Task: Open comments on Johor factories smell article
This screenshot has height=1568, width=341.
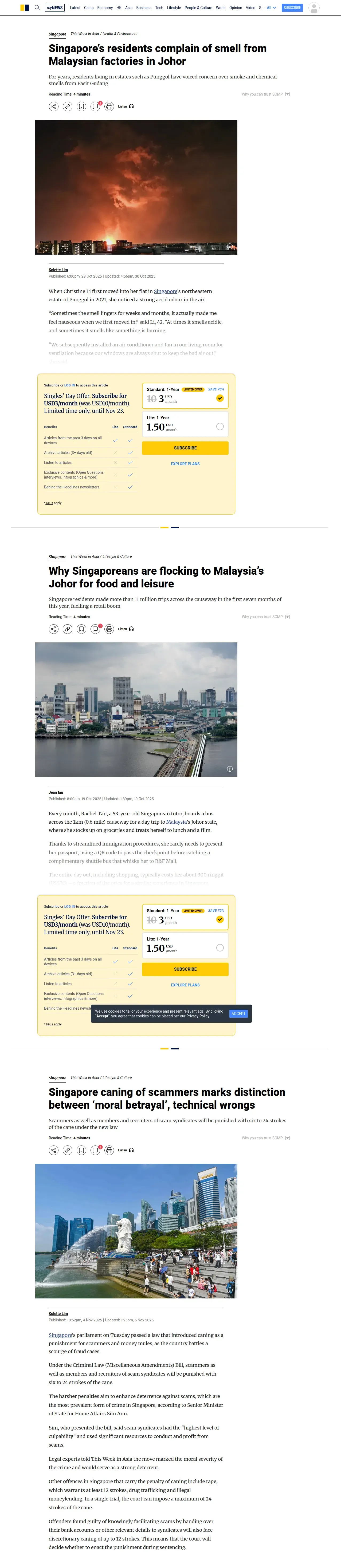Action: (96, 106)
